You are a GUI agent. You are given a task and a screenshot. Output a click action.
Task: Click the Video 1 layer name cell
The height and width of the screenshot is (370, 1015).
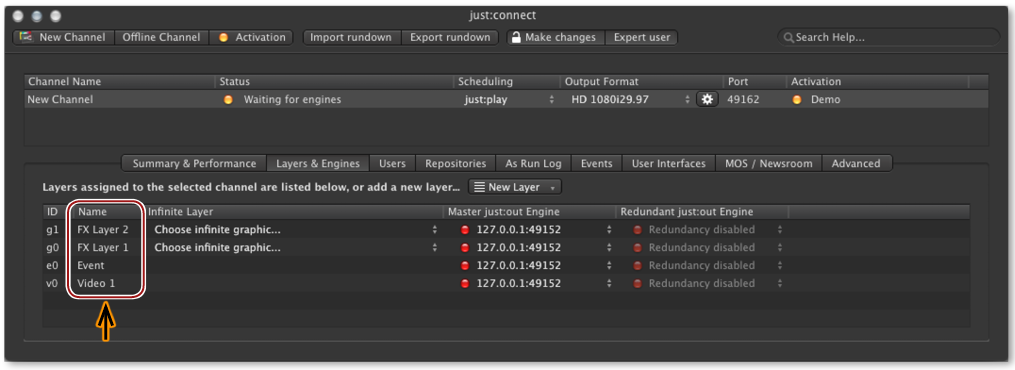tap(96, 283)
